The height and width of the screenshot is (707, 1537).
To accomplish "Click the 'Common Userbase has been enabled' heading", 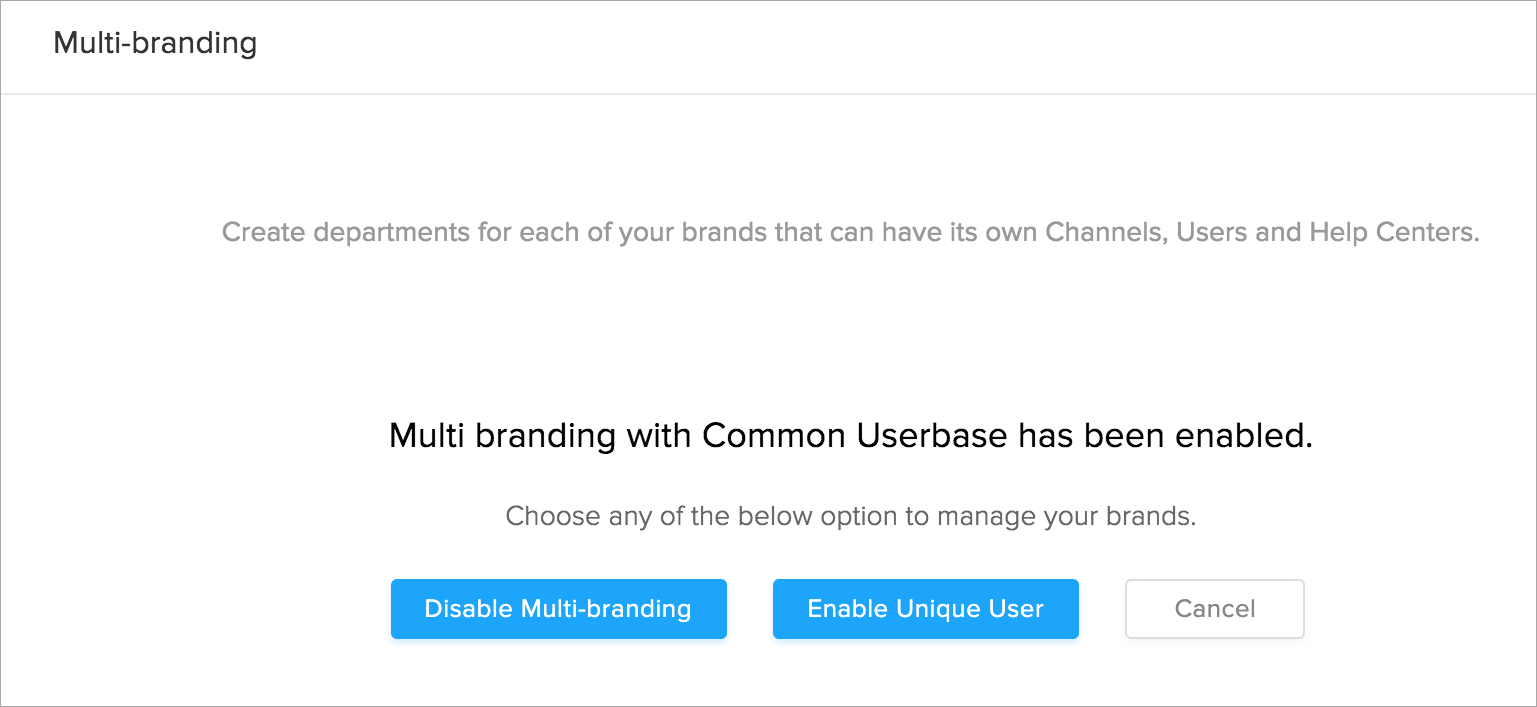I will pyautogui.click(x=850, y=436).
